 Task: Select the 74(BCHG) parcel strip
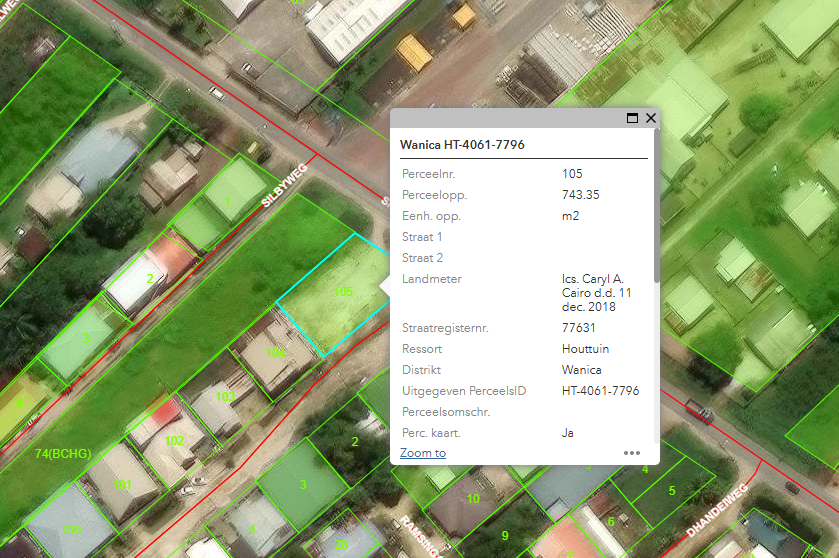point(63,454)
